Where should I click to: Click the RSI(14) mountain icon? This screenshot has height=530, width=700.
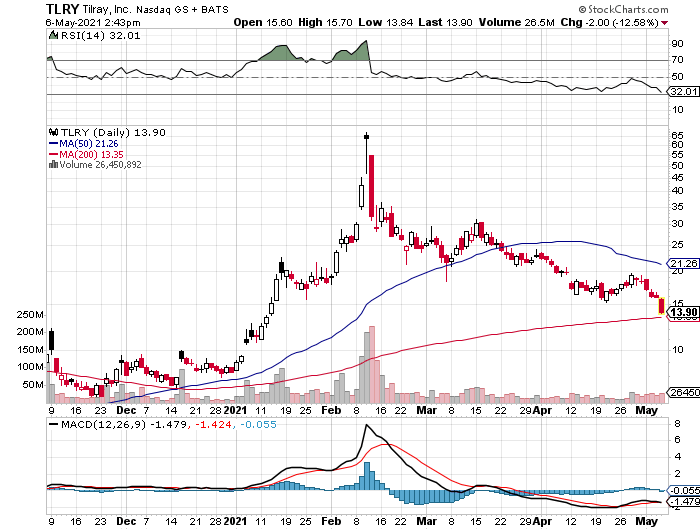53,35
